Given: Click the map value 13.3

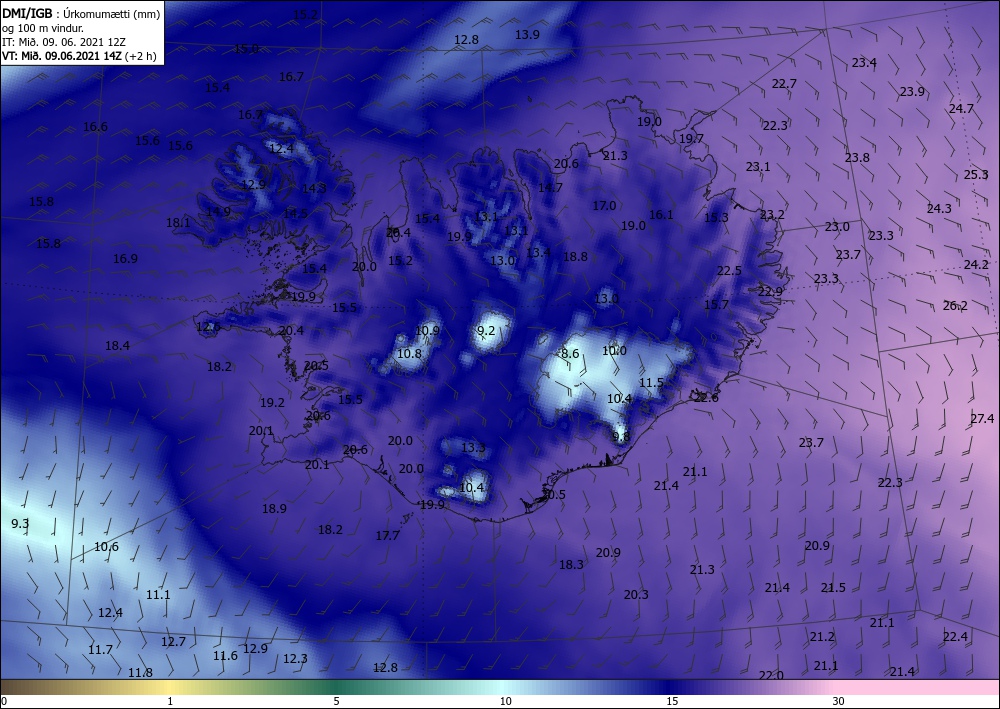Looking at the screenshot, I should 473,448.
